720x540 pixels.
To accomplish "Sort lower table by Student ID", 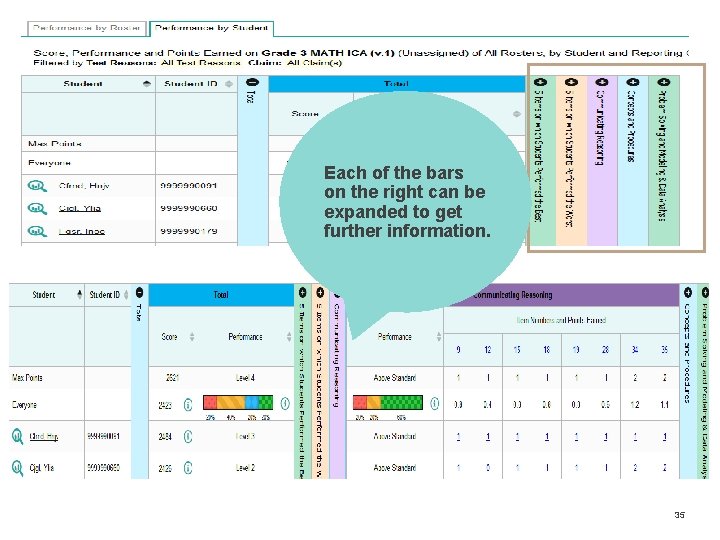I will point(126,294).
